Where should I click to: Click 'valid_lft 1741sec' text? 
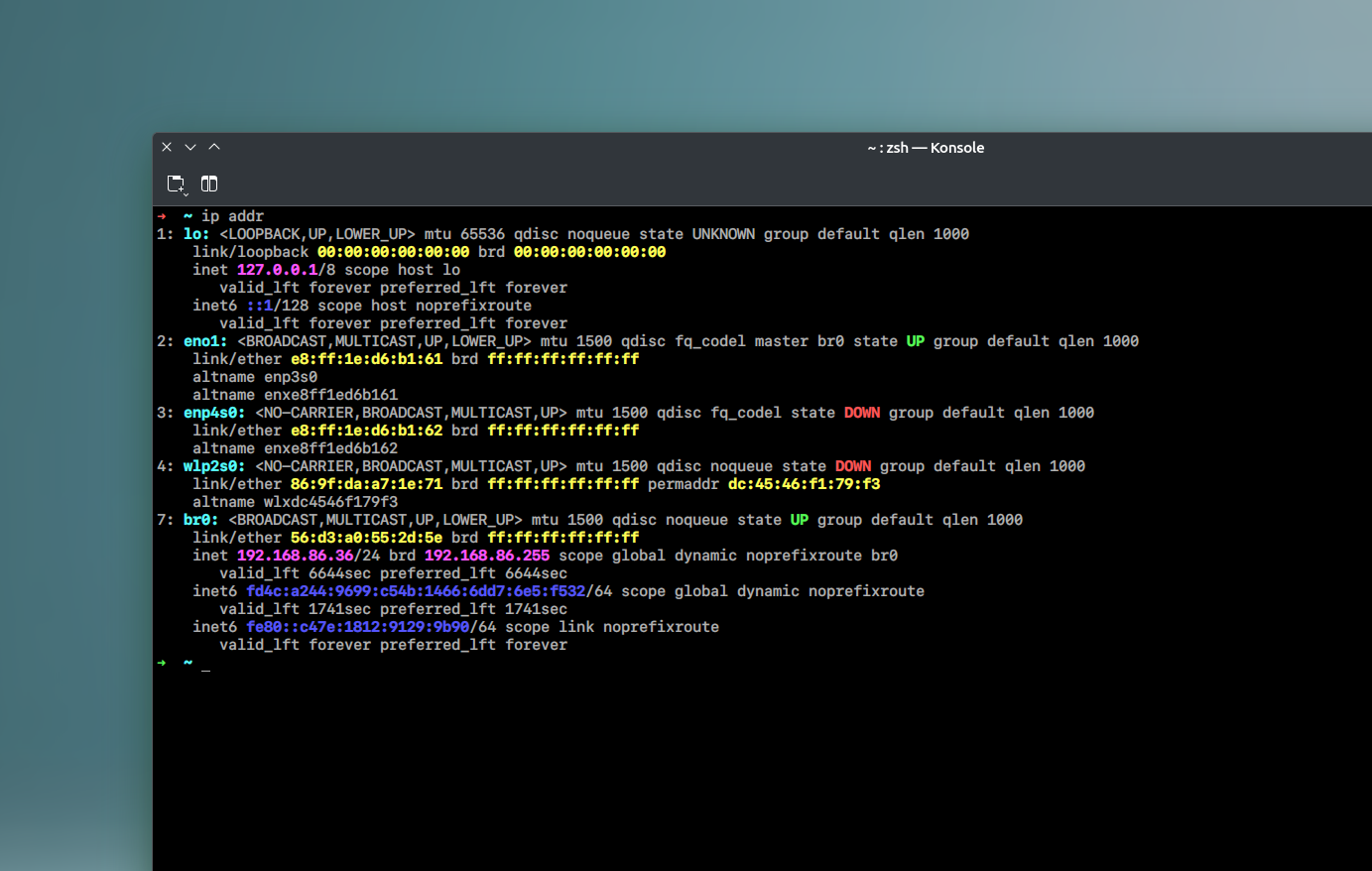coord(295,609)
